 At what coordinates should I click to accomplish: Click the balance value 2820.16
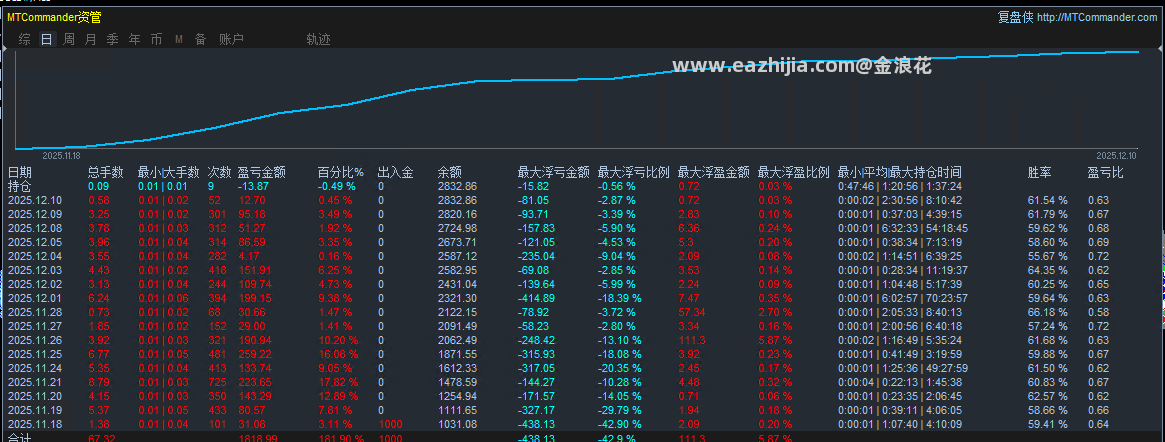pyautogui.click(x=457, y=214)
